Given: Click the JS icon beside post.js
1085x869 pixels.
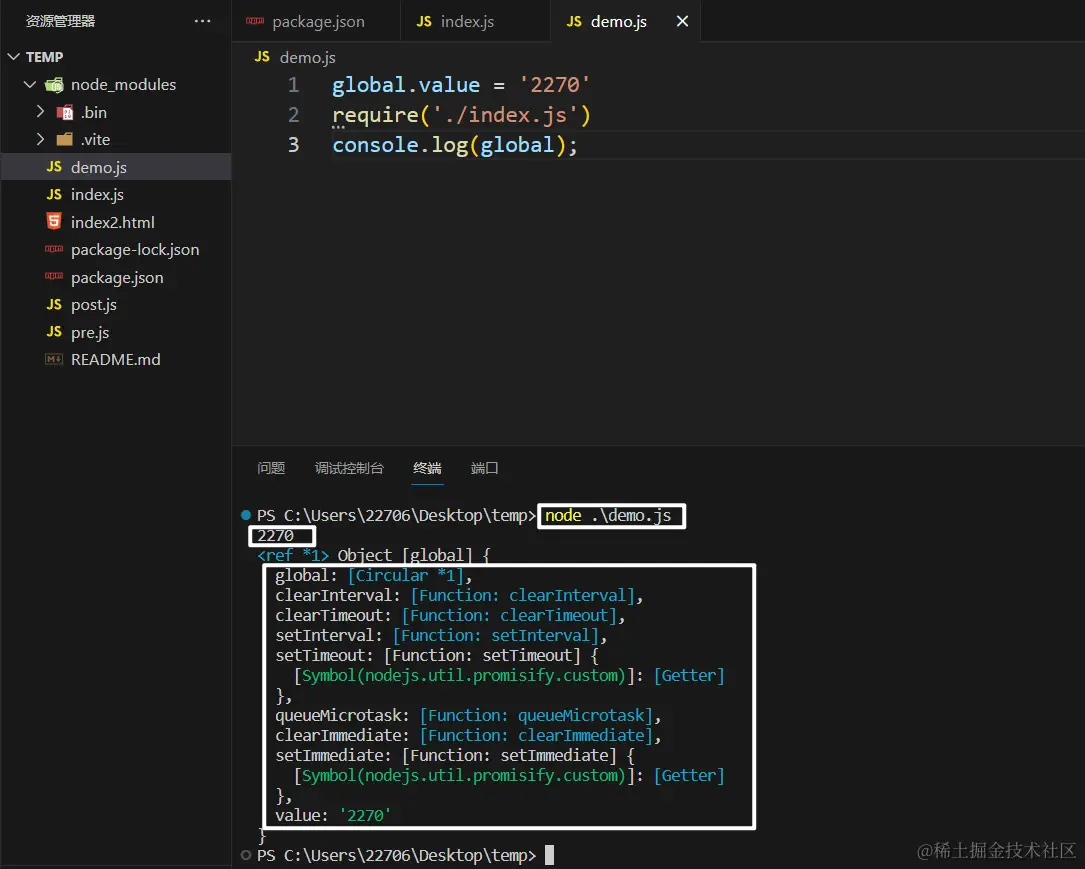Looking at the screenshot, I should click(x=54, y=304).
